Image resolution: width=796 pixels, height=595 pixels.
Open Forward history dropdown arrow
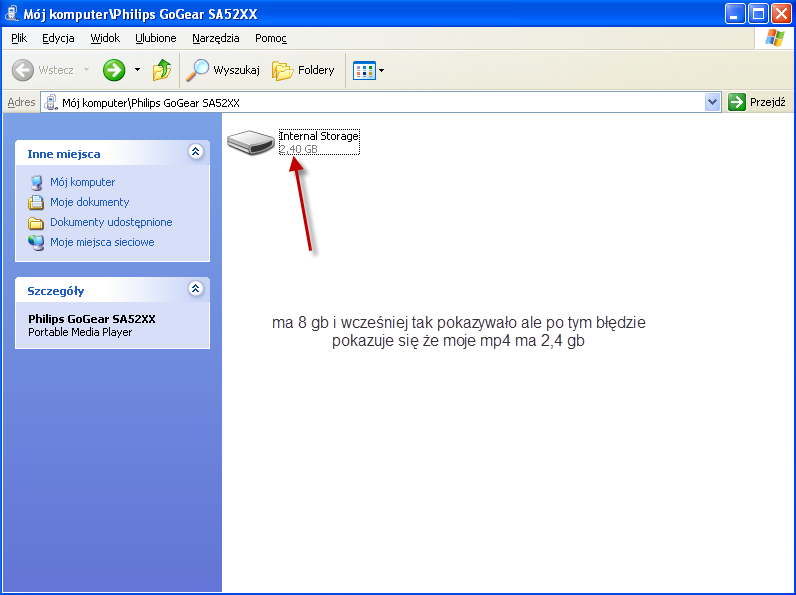pyautogui.click(x=137, y=70)
